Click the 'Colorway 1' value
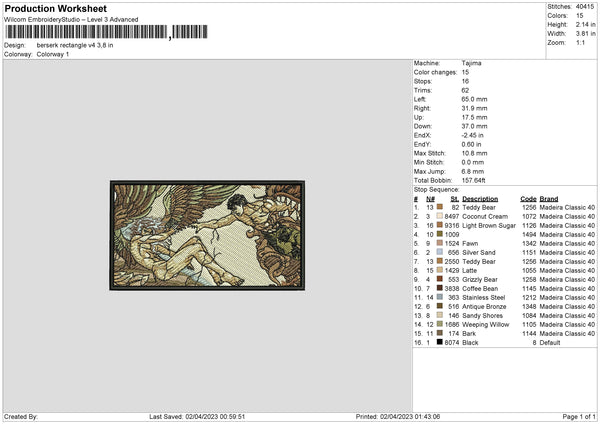600x424 pixels. tap(53, 54)
